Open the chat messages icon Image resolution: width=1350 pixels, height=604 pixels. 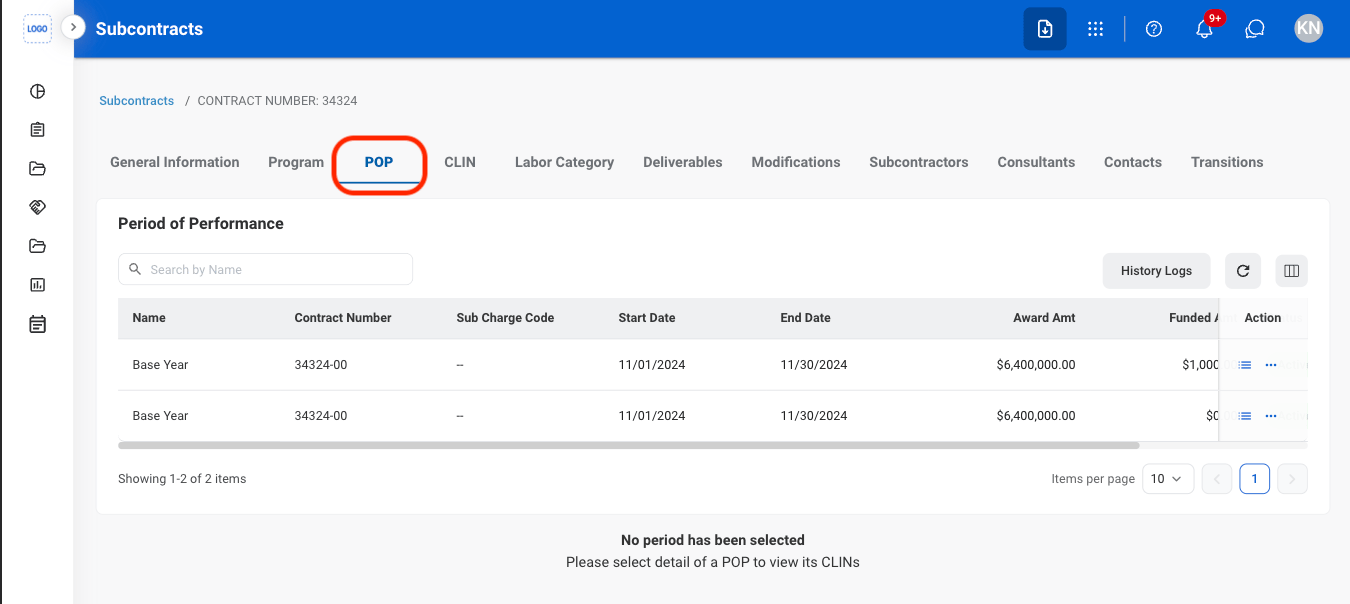tap(1255, 29)
